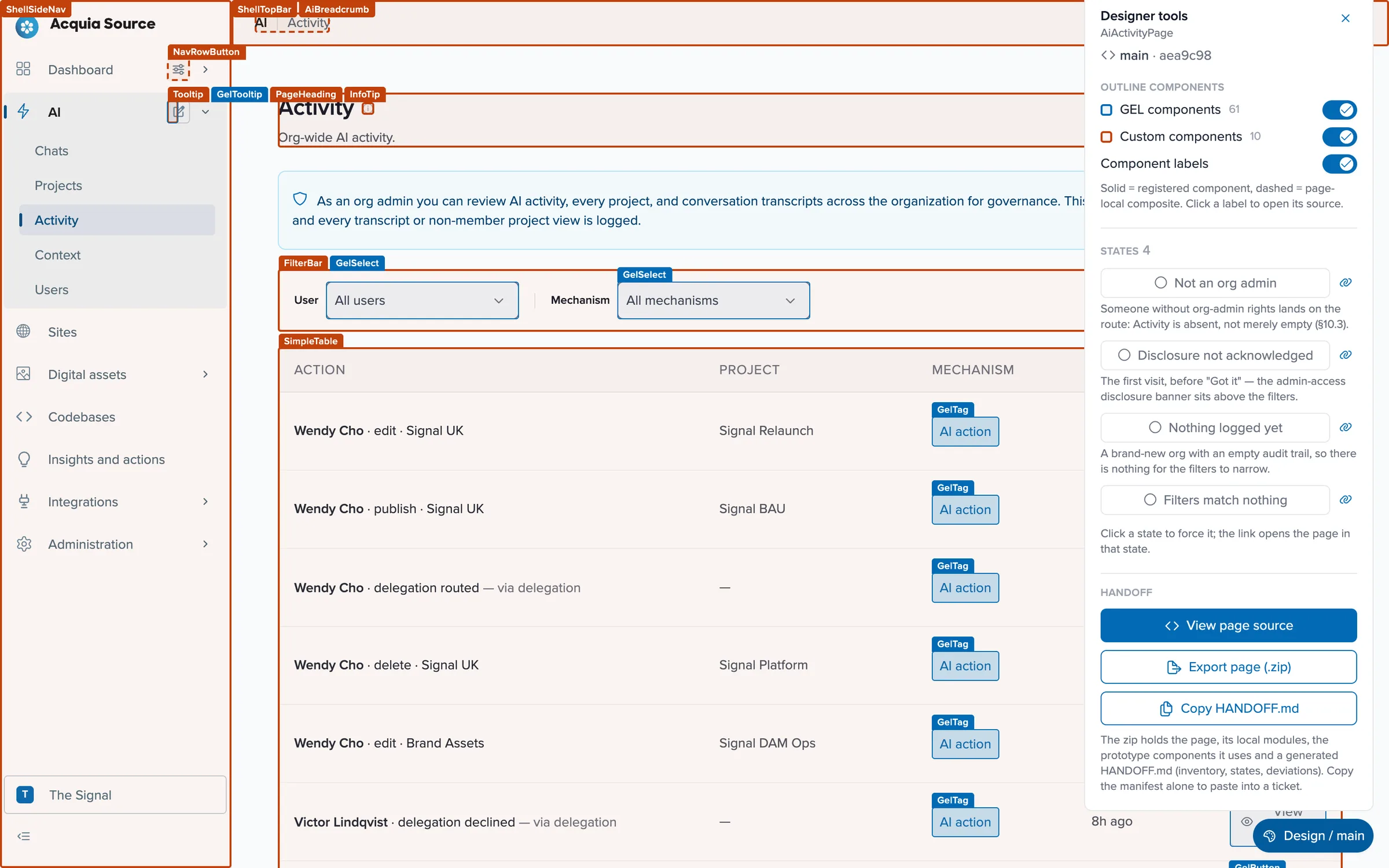Click View page source button

(1228, 625)
